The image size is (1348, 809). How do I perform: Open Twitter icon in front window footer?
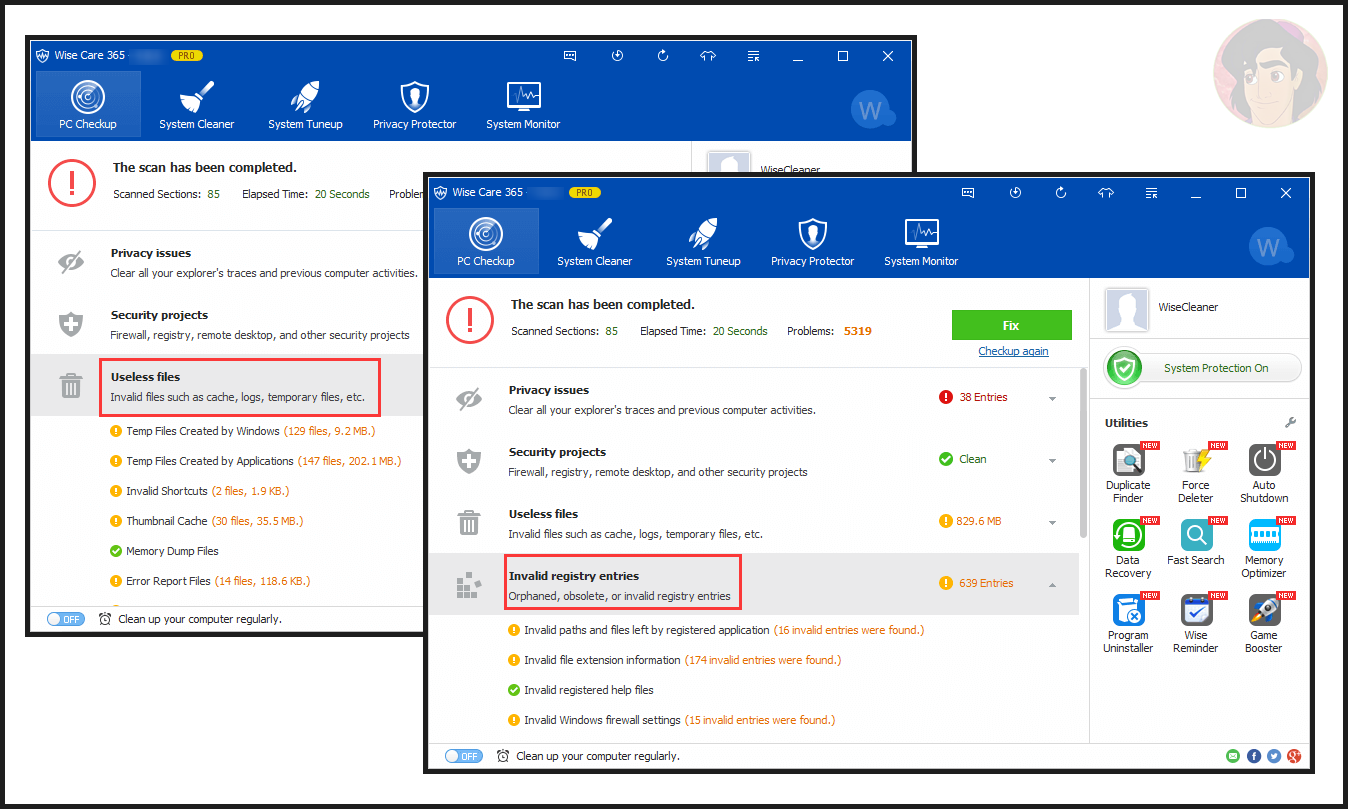[x=1274, y=756]
